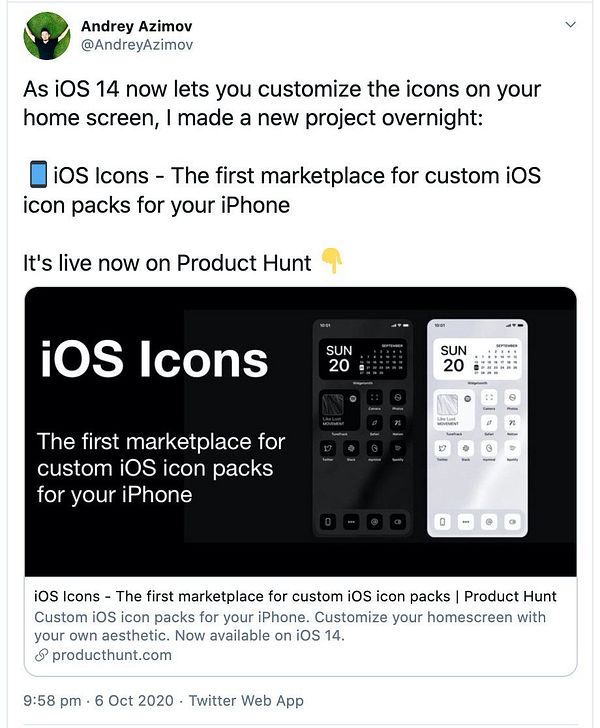Click the Twitter Web App source label
The height and width of the screenshot is (728, 600).
246,700
